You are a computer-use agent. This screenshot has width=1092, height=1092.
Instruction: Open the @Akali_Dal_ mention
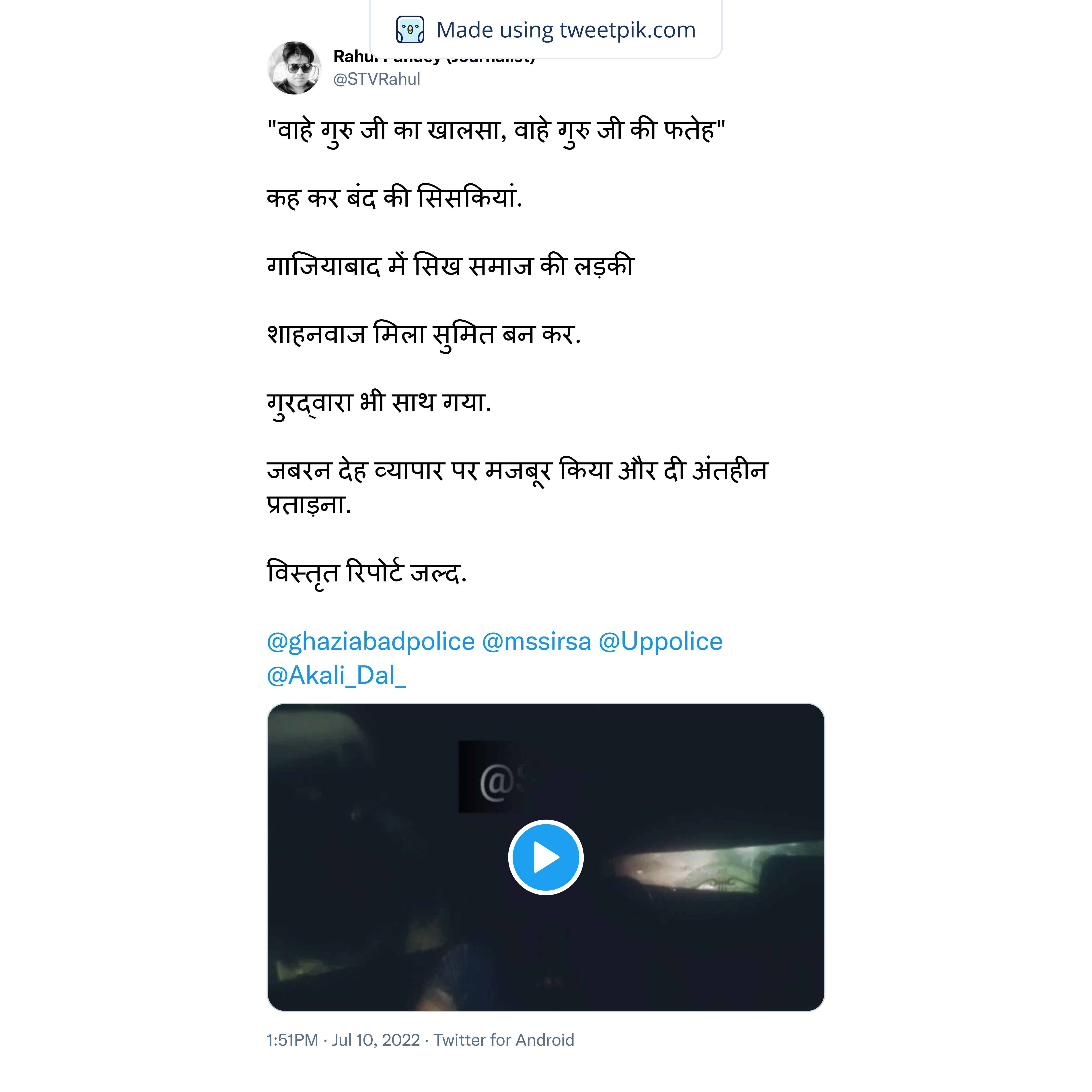point(336,675)
